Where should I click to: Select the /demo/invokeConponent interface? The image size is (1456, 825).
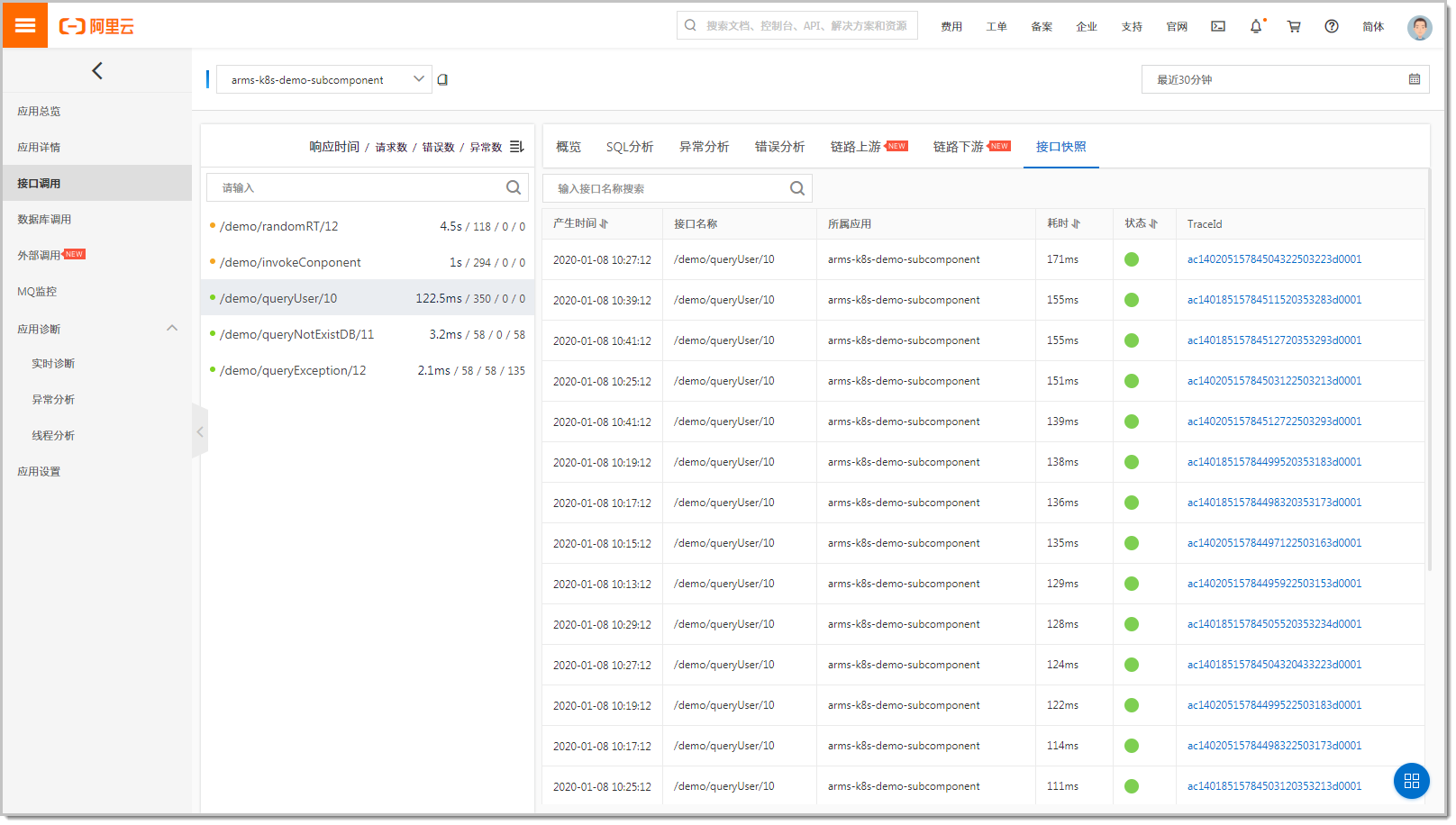pos(368,262)
